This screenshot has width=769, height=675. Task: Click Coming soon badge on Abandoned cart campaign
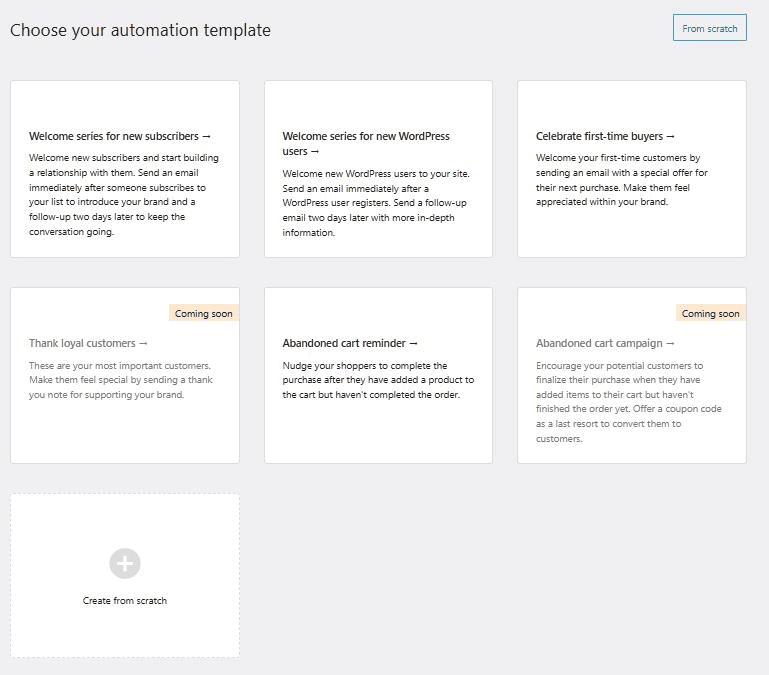tap(711, 313)
